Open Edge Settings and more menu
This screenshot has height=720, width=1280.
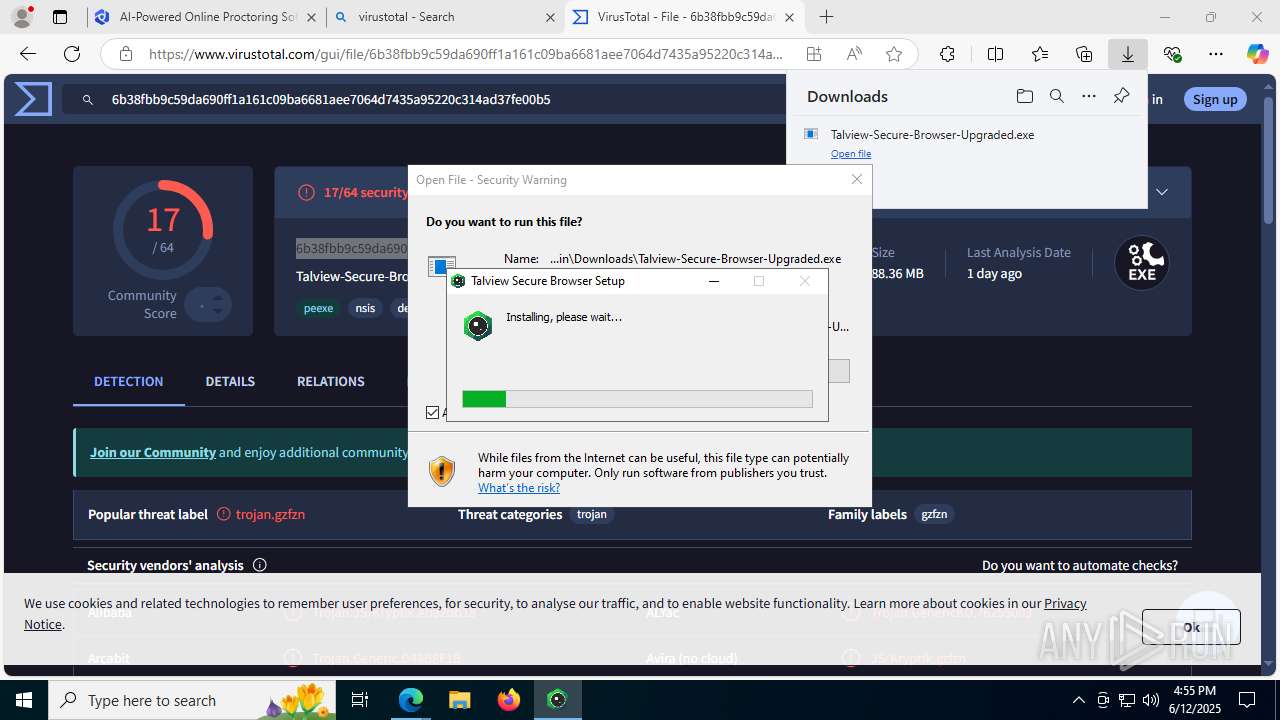pyautogui.click(x=1216, y=54)
